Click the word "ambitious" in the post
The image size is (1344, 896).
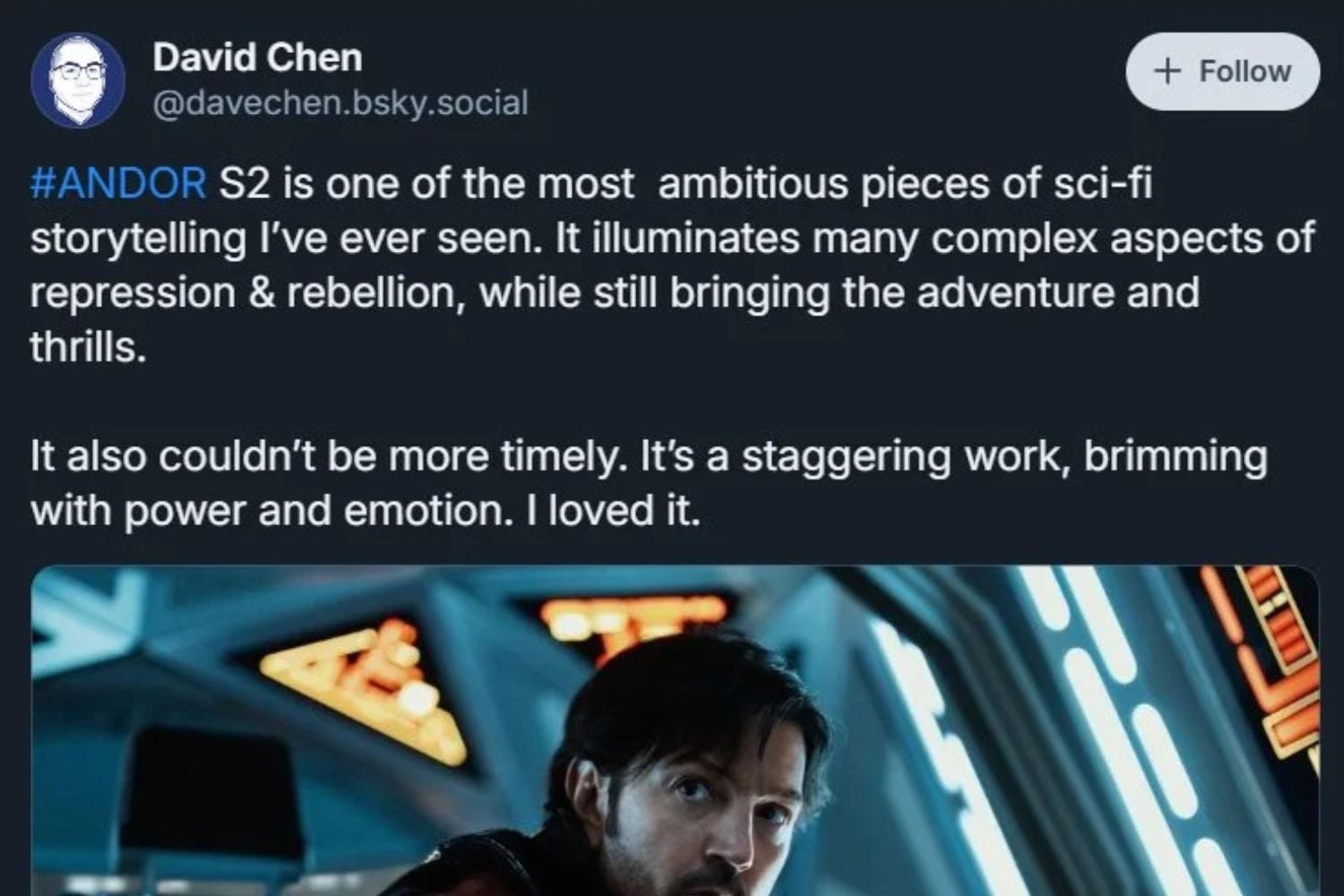(753, 184)
